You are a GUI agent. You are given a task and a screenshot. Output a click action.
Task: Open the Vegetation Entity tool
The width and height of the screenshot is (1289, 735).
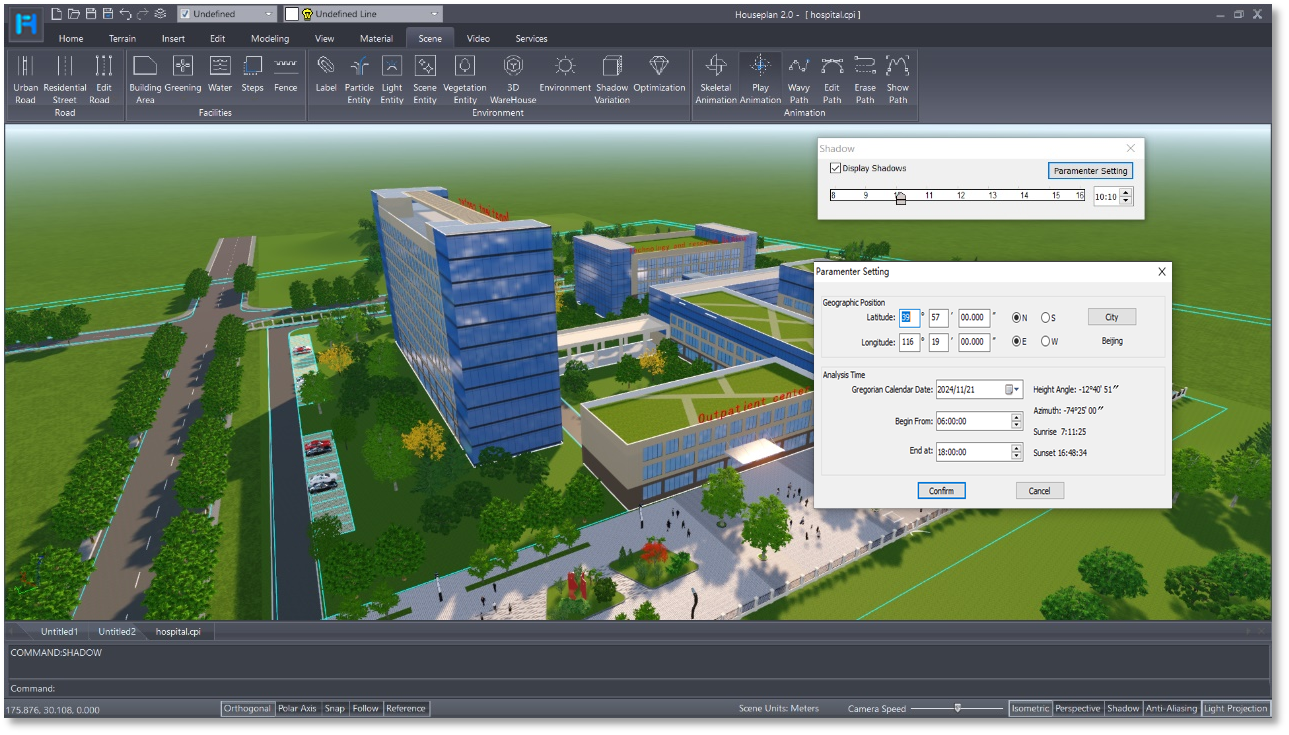464,78
